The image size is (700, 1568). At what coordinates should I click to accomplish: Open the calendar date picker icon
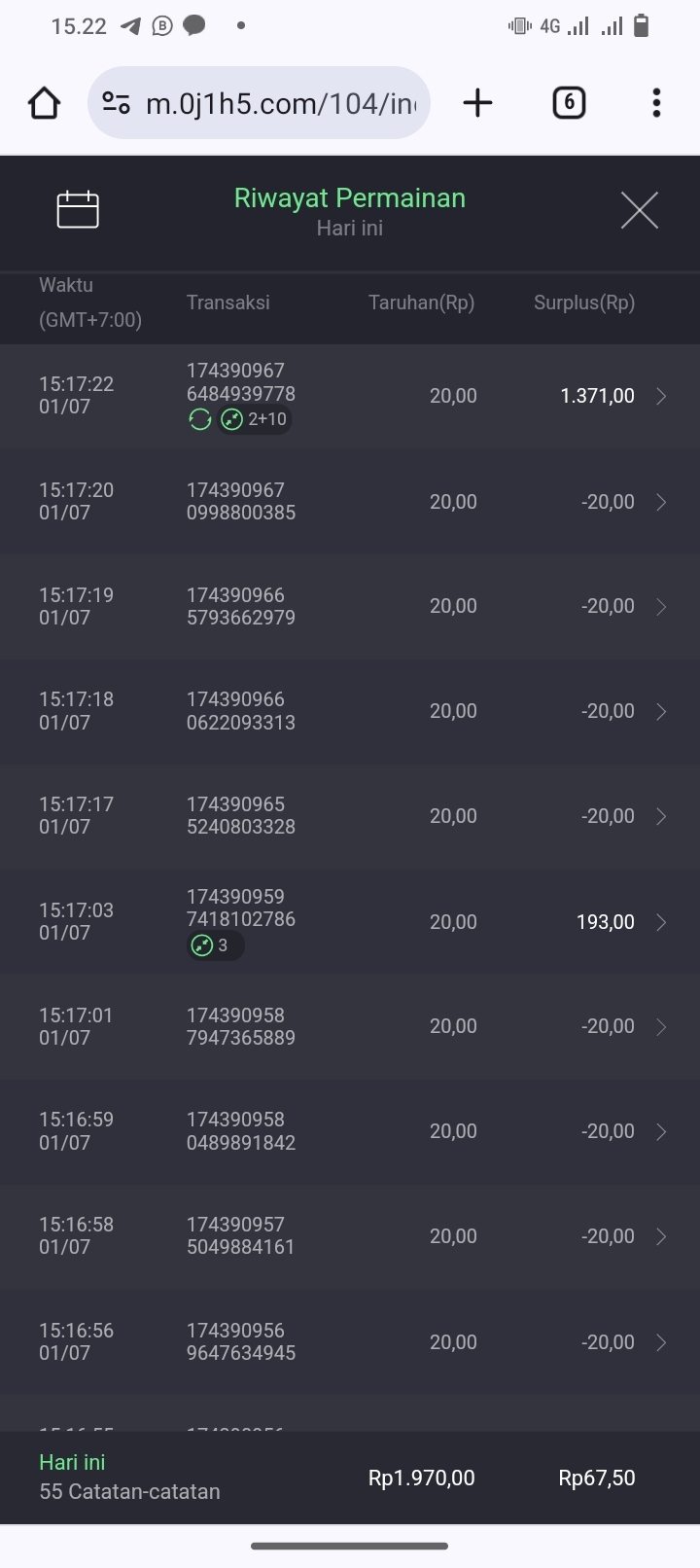point(78,210)
